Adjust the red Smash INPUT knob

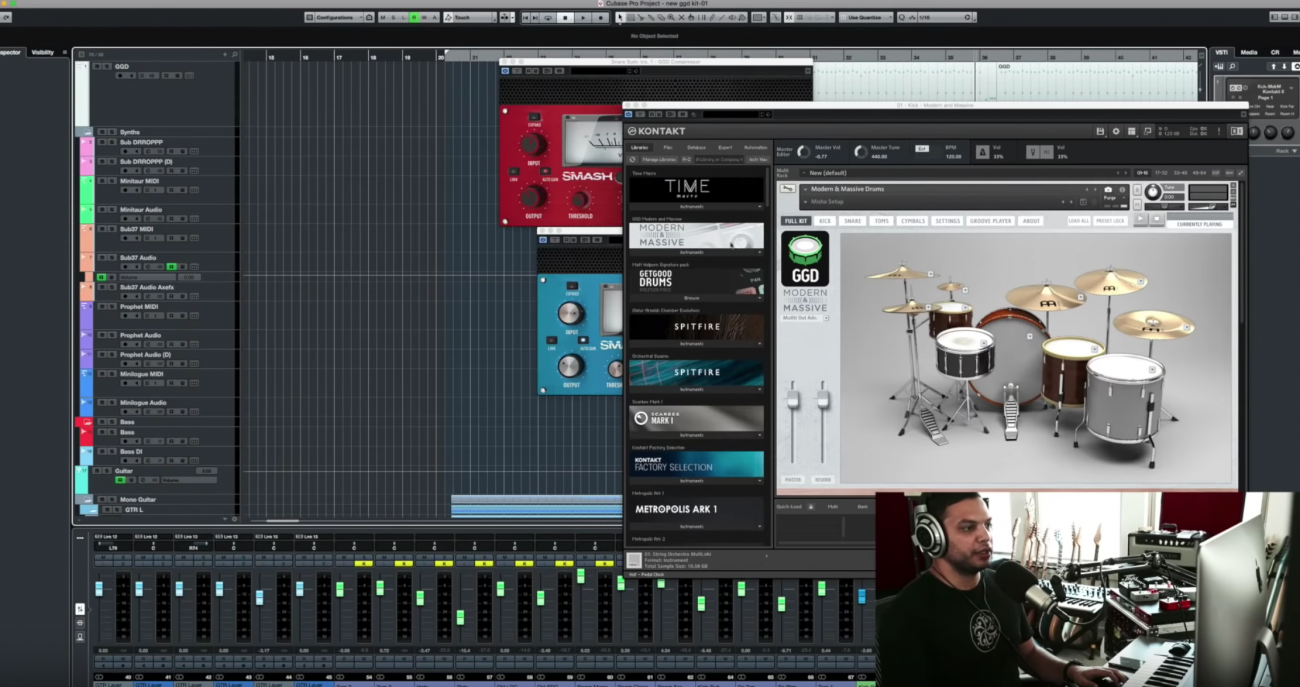click(532, 143)
